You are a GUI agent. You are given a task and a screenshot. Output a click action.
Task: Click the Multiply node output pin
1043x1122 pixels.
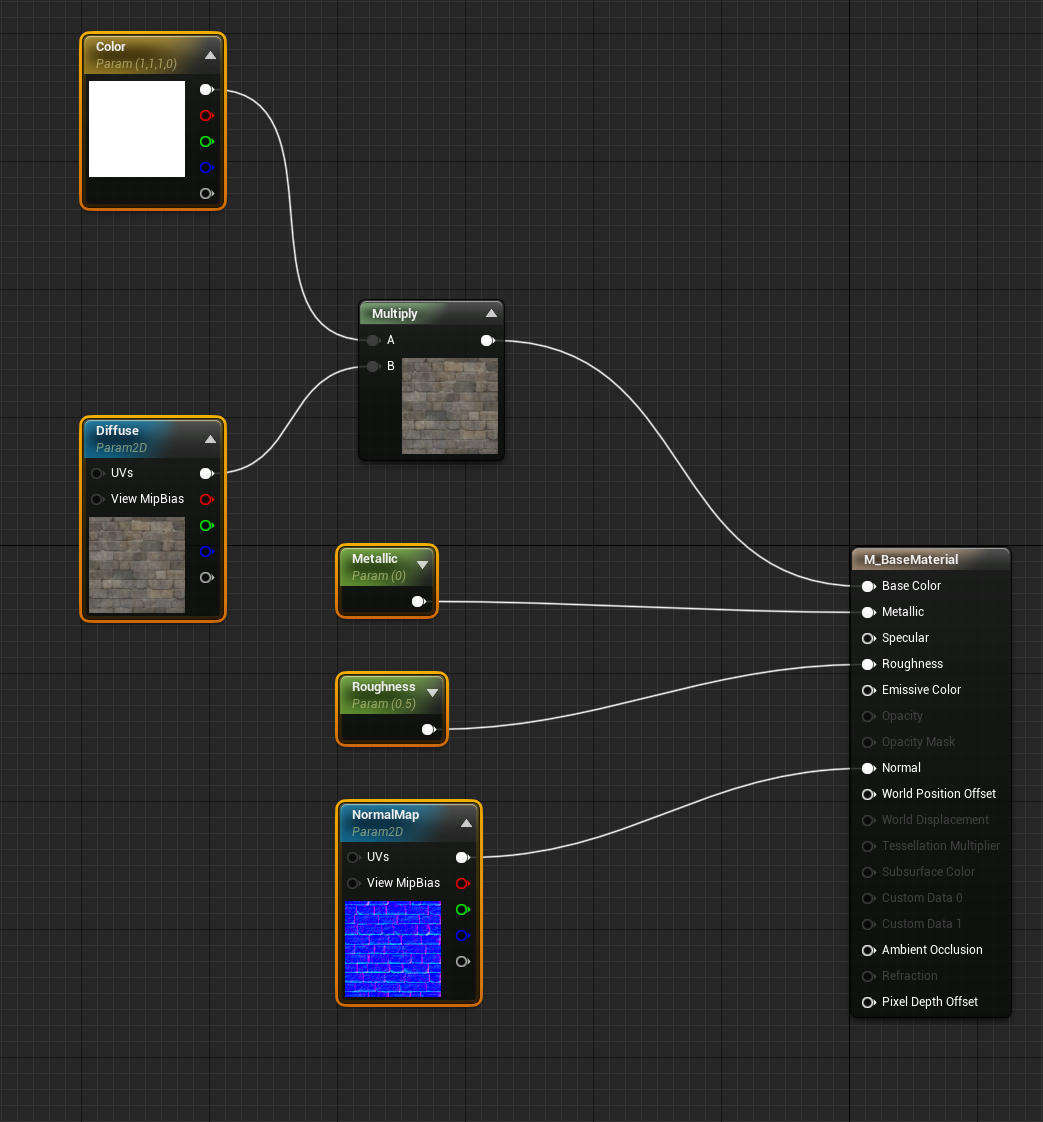pyautogui.click(x=486, y=341)
